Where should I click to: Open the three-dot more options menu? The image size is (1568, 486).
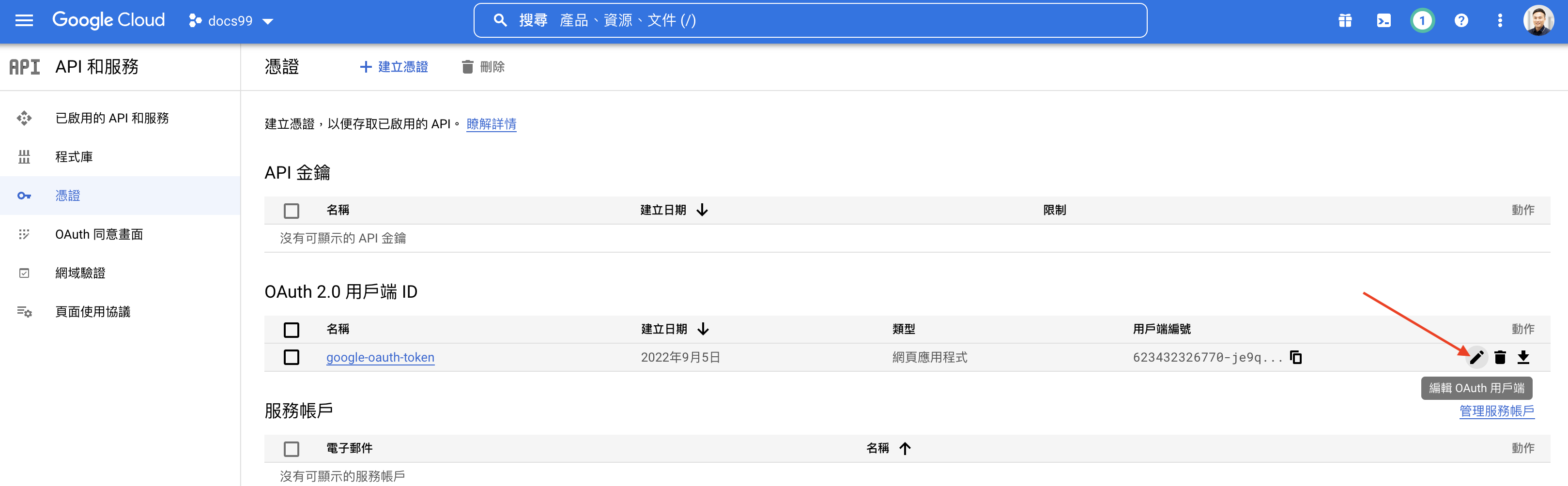point(1500,21)
